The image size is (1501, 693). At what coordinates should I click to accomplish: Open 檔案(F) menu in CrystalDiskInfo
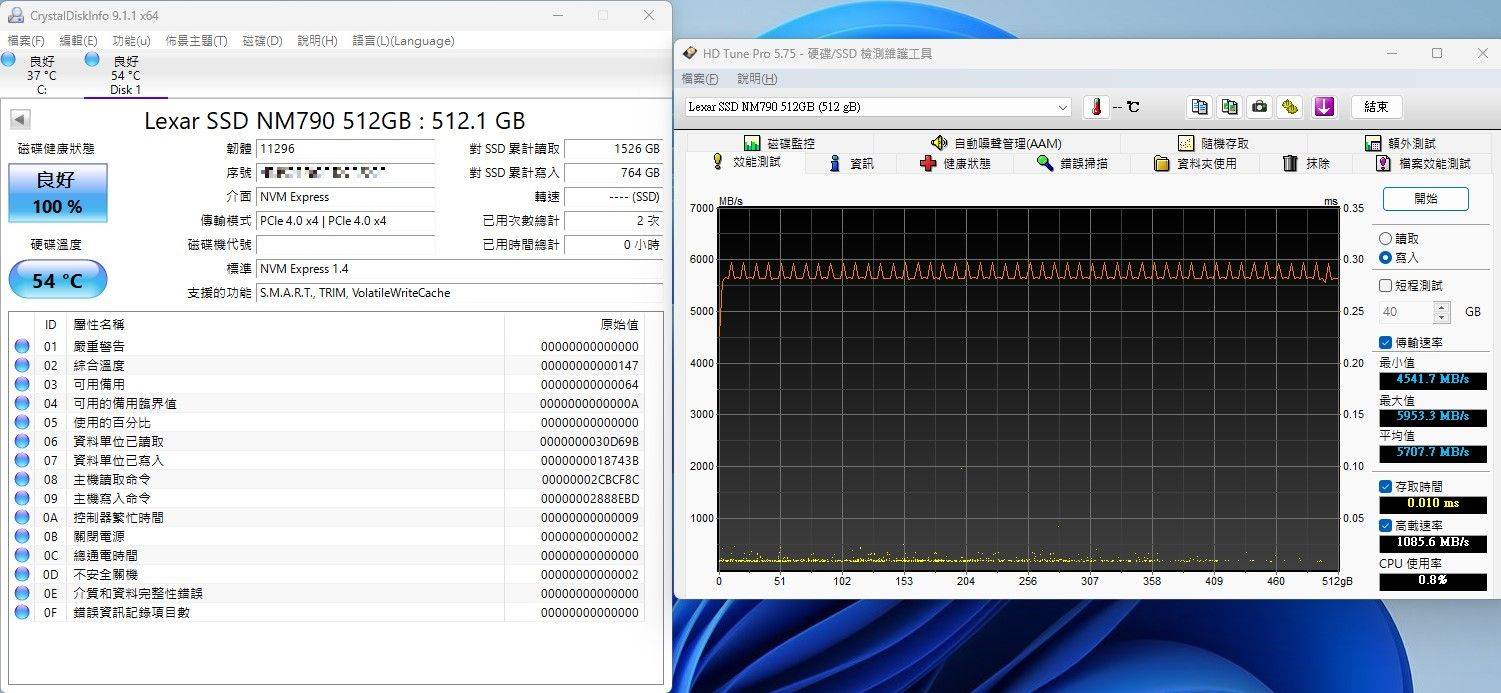coord(26,41)
